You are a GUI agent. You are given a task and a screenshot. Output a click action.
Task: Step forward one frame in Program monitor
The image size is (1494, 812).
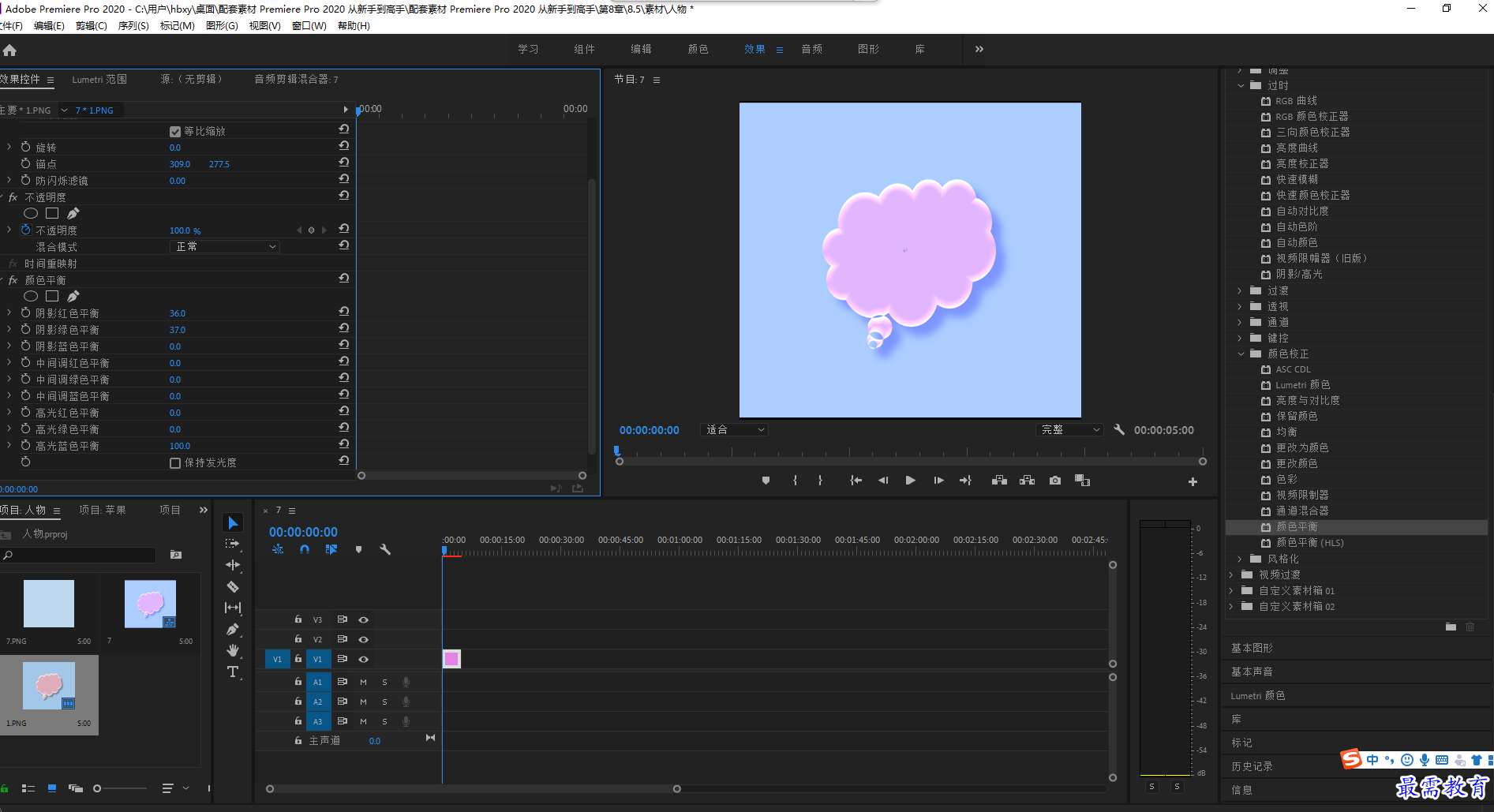938,481
